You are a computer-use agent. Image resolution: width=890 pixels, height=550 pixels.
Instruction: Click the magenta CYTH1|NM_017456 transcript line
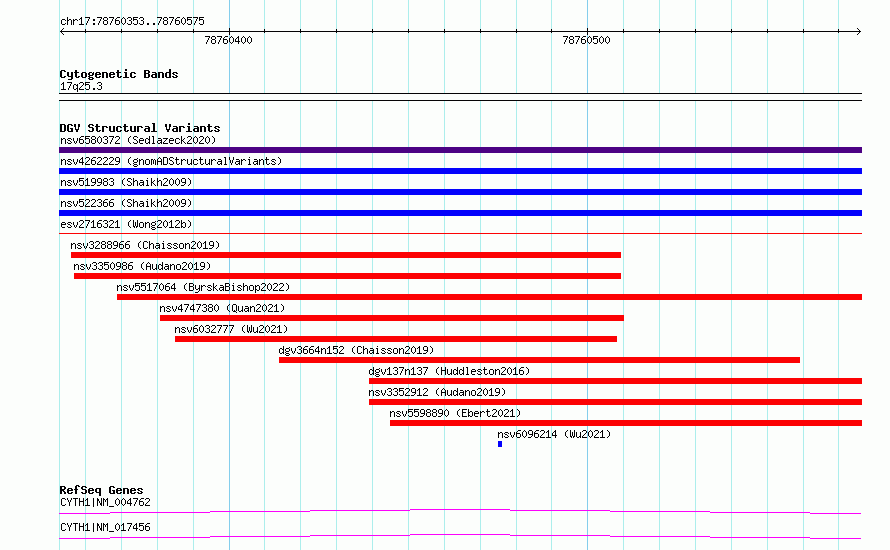click(x=460, y=537)
